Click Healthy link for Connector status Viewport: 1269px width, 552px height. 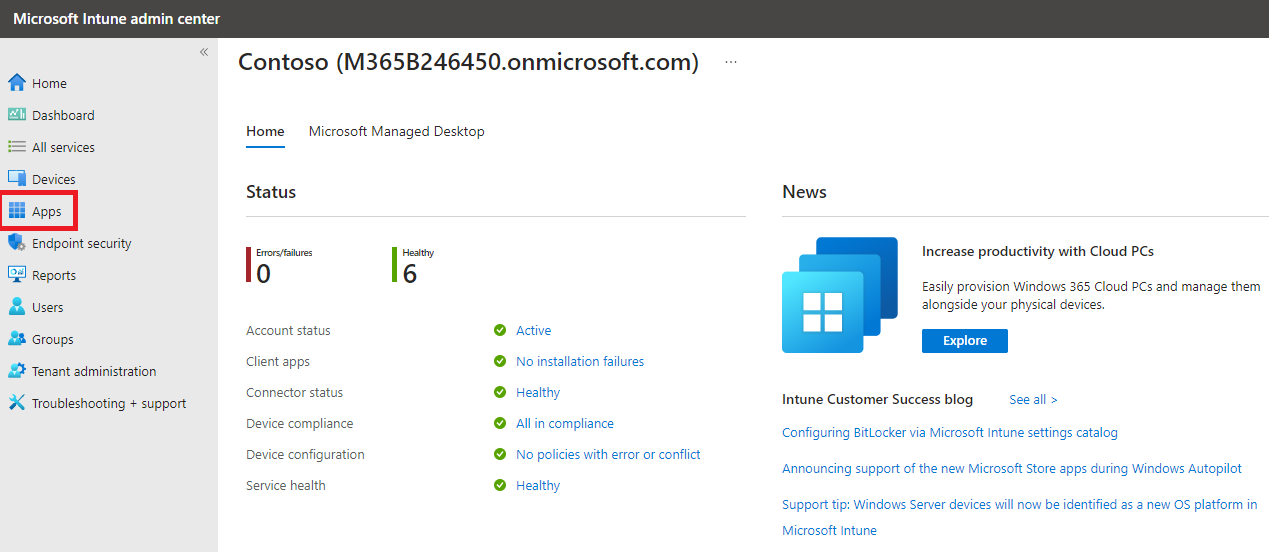click(x=538, y=392)
